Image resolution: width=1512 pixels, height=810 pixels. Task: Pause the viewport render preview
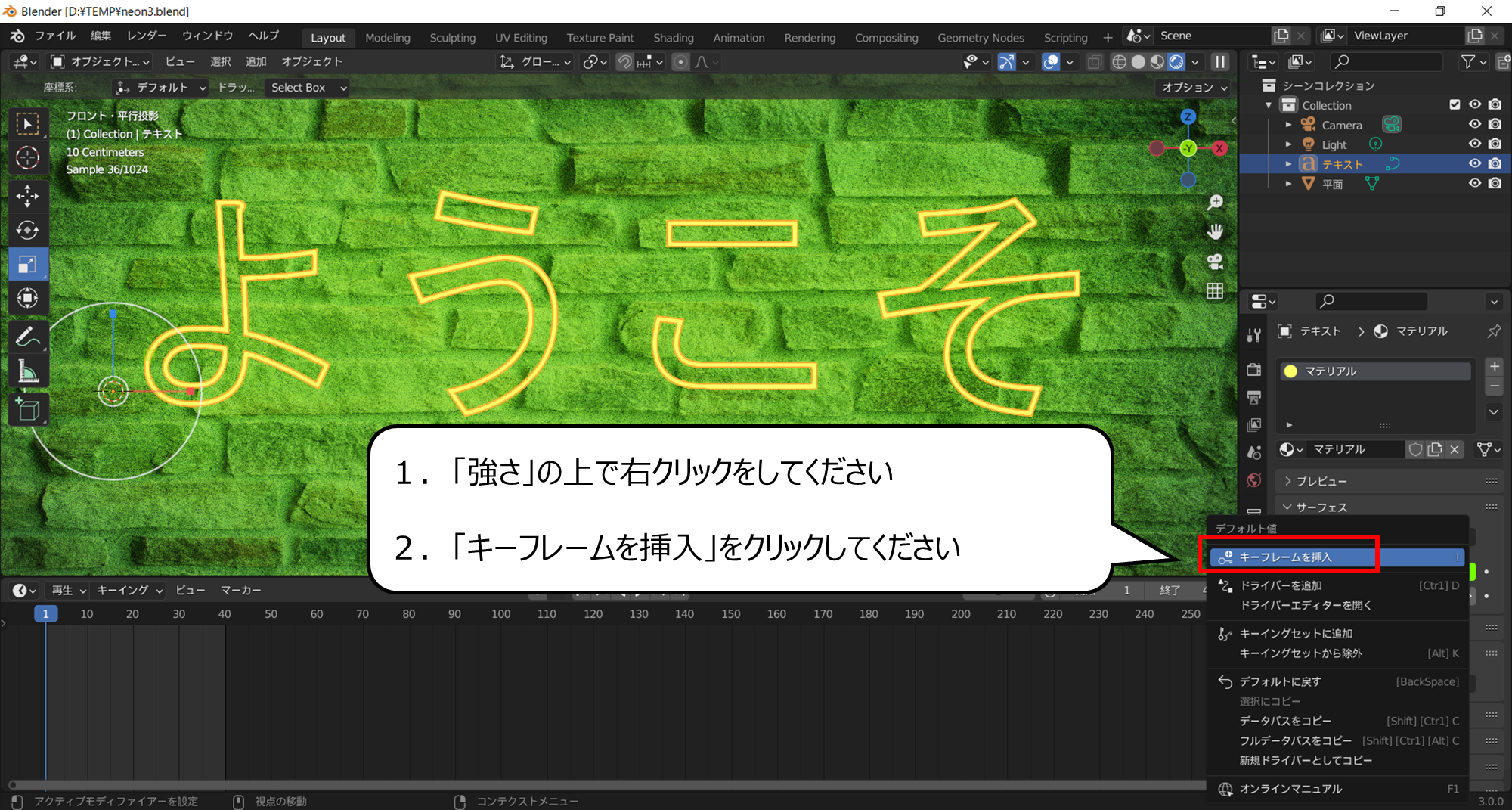pyautogui.click(x=1220, y=62)
